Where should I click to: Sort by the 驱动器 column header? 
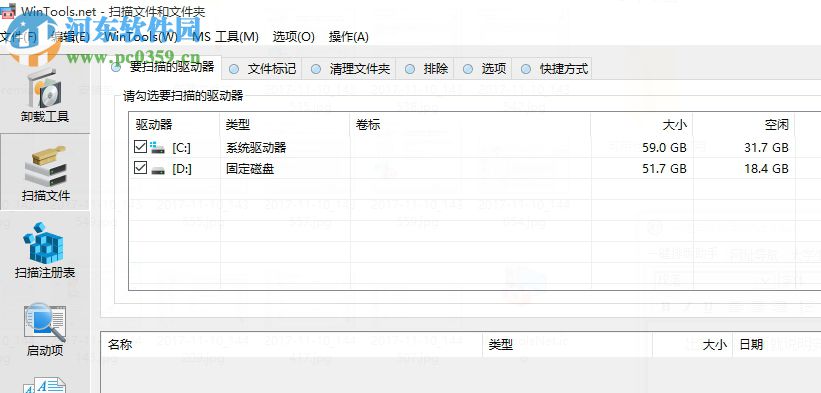pos(174,125)
